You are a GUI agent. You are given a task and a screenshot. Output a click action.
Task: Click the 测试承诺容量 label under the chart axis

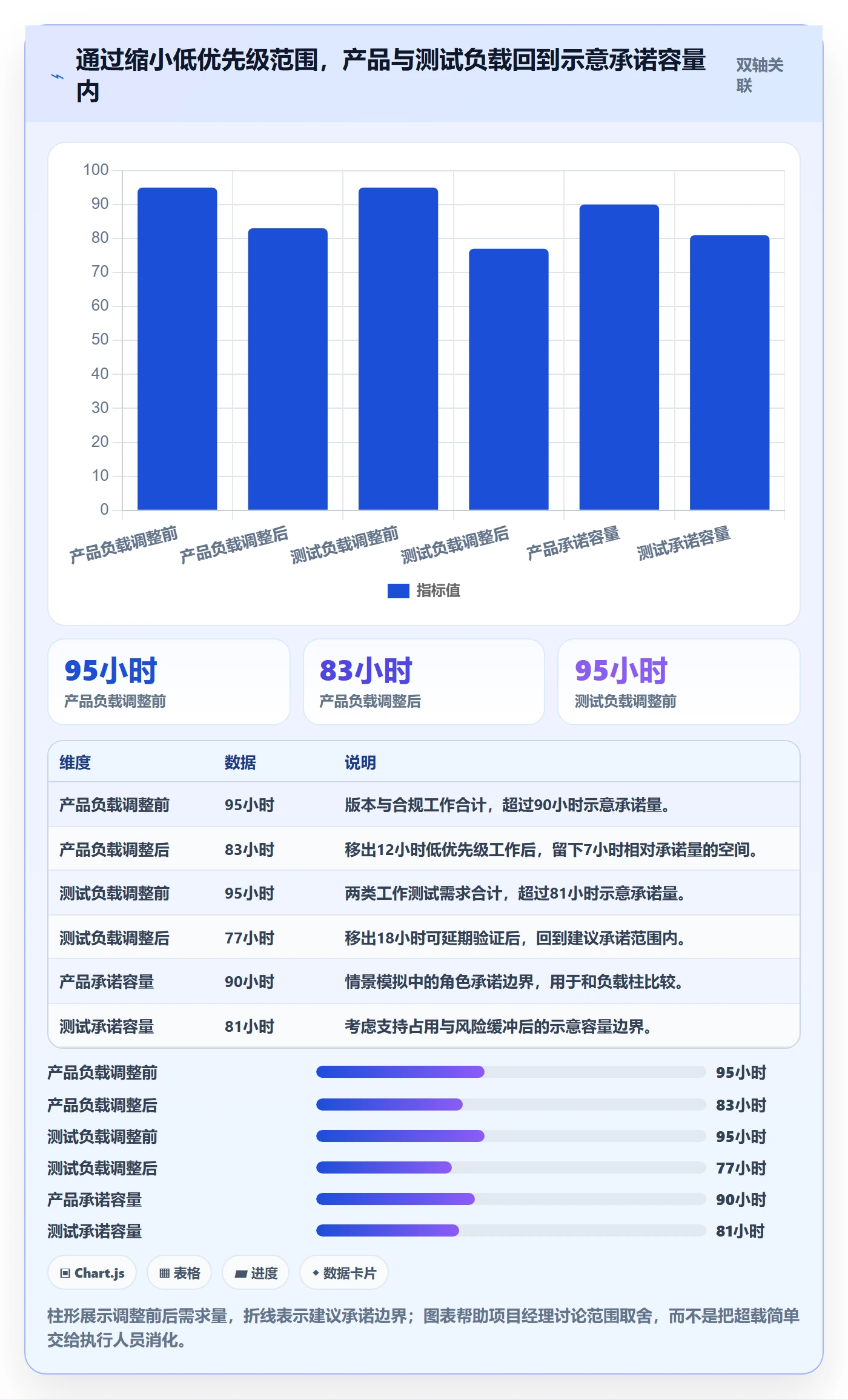(x=684, y=543)
